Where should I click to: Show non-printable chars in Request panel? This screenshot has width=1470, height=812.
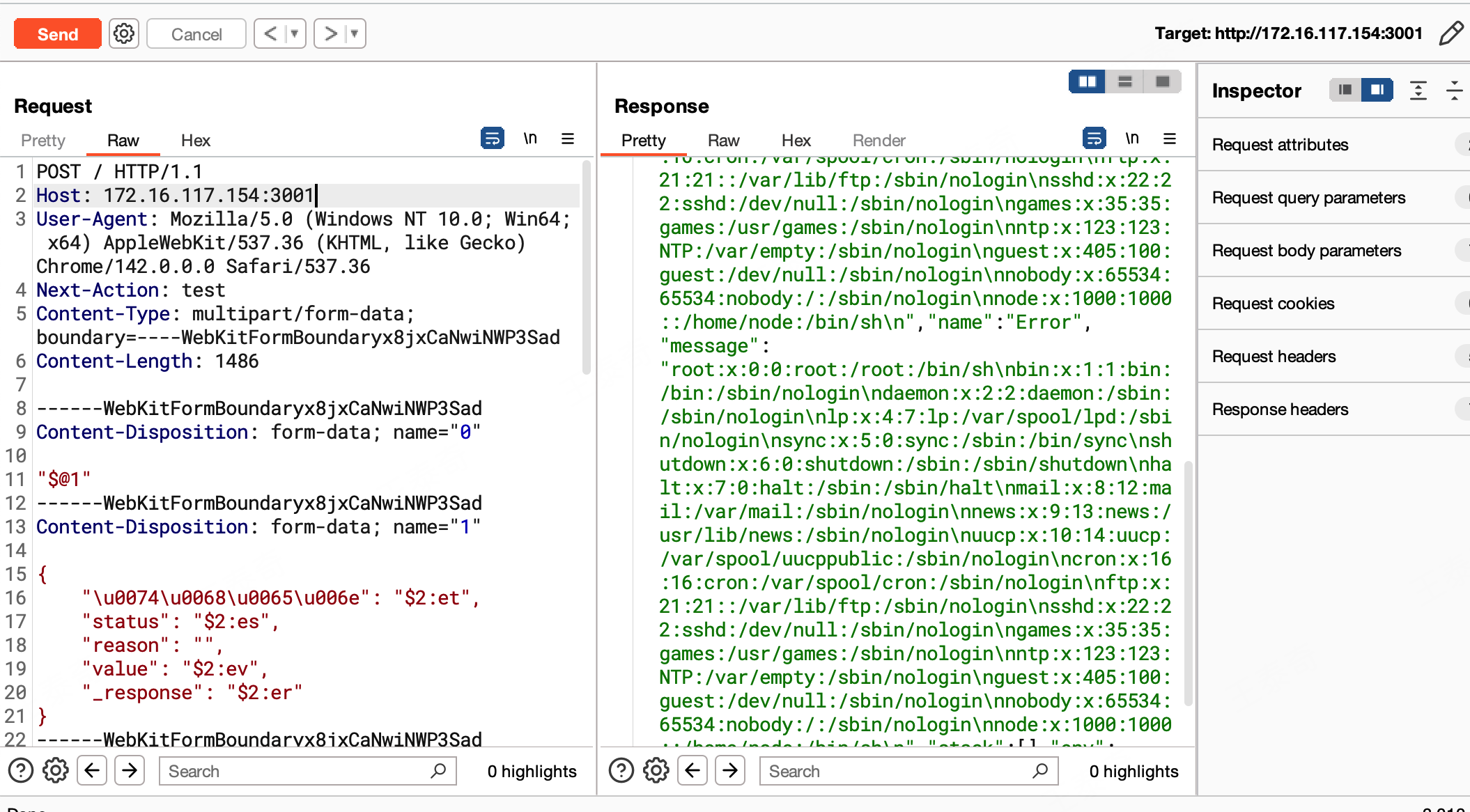pyautogui.click(x=530, y=139)
